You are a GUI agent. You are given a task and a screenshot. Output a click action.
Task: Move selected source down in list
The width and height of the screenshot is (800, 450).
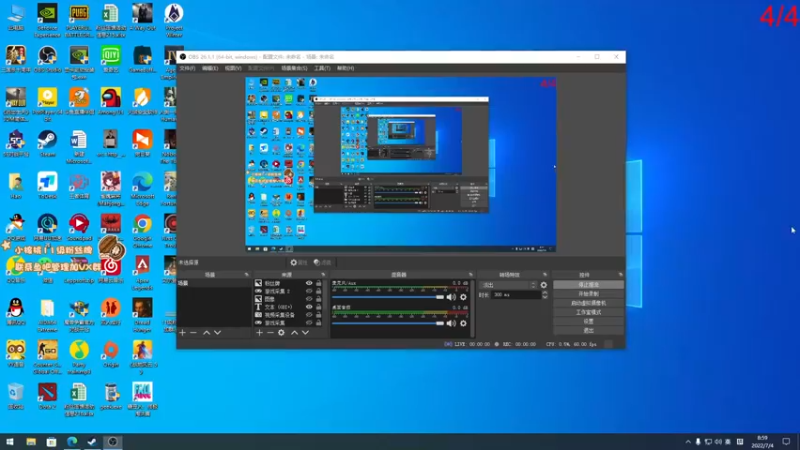(x=305, y=333)
